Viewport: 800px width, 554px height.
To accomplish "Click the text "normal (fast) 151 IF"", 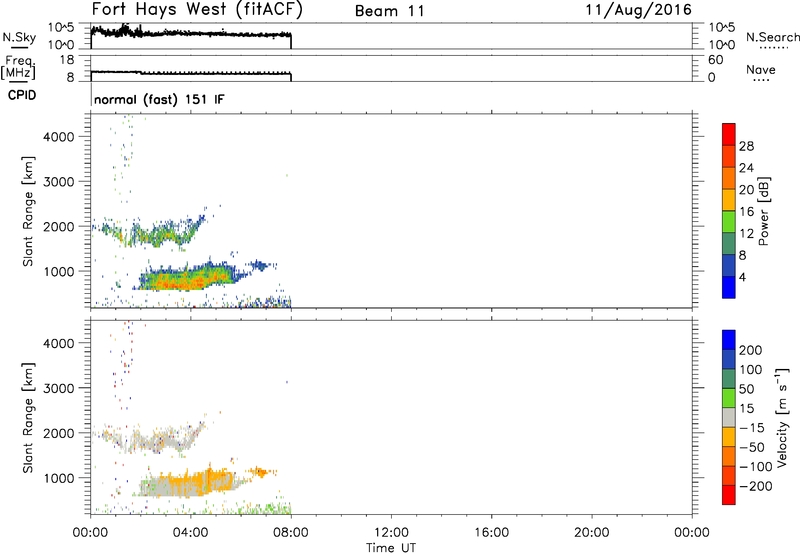I will click(159, 99).
